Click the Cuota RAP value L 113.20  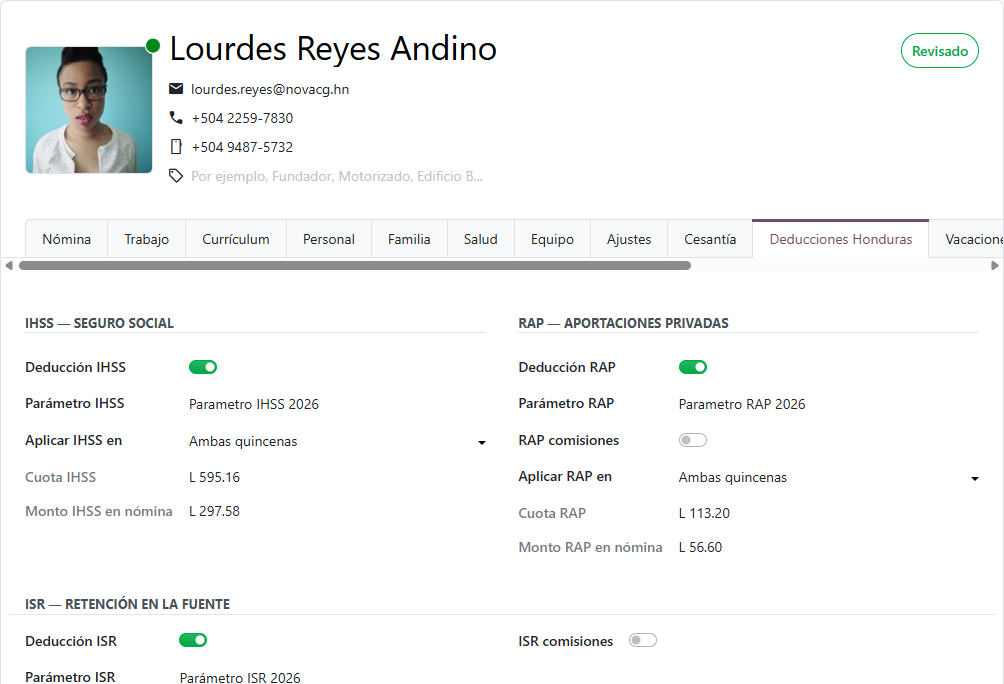(x=704, y=513)
